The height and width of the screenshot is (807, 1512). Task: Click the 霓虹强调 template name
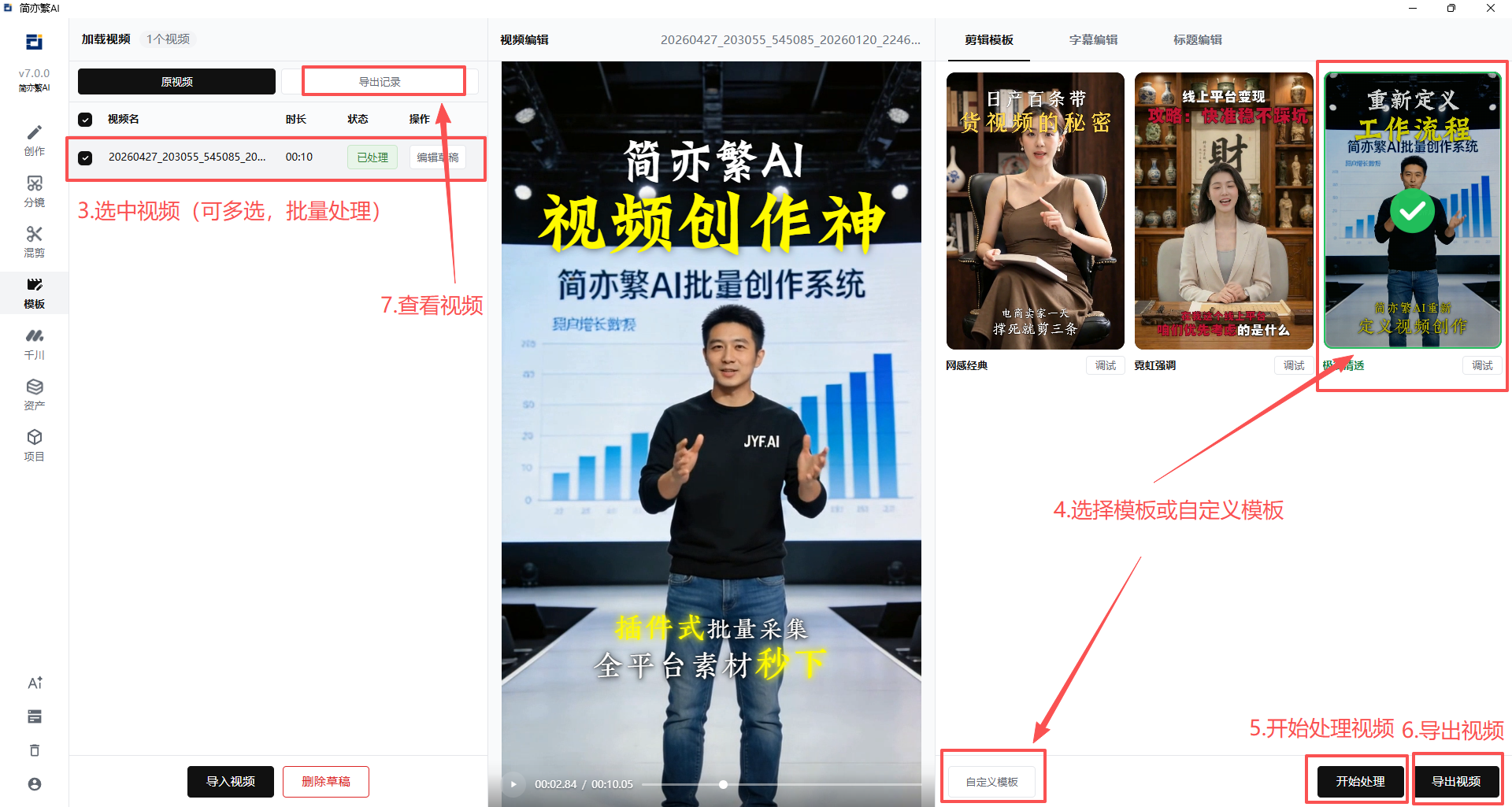tap(1155, 365)
